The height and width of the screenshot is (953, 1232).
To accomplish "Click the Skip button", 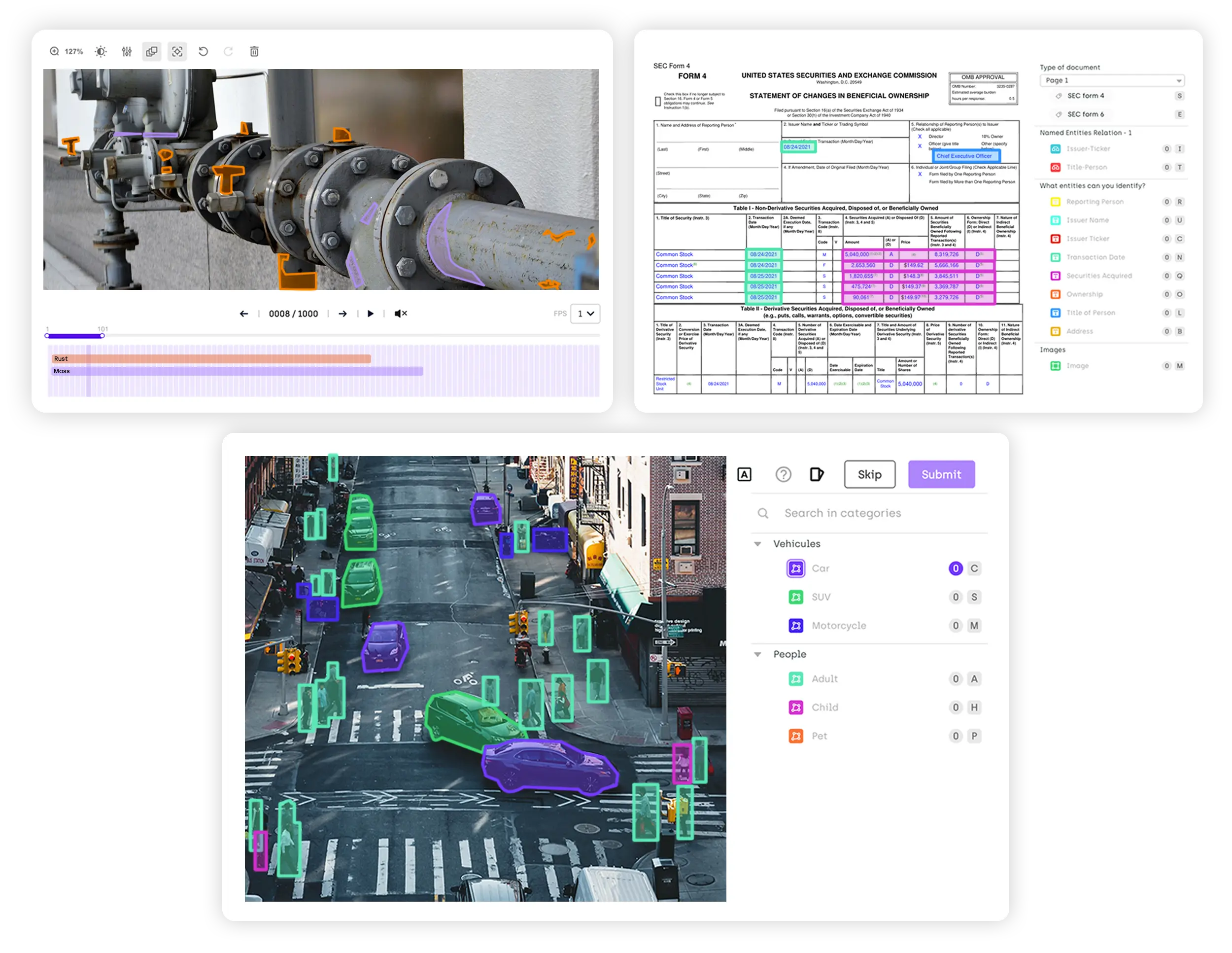I will click(869, 474).
